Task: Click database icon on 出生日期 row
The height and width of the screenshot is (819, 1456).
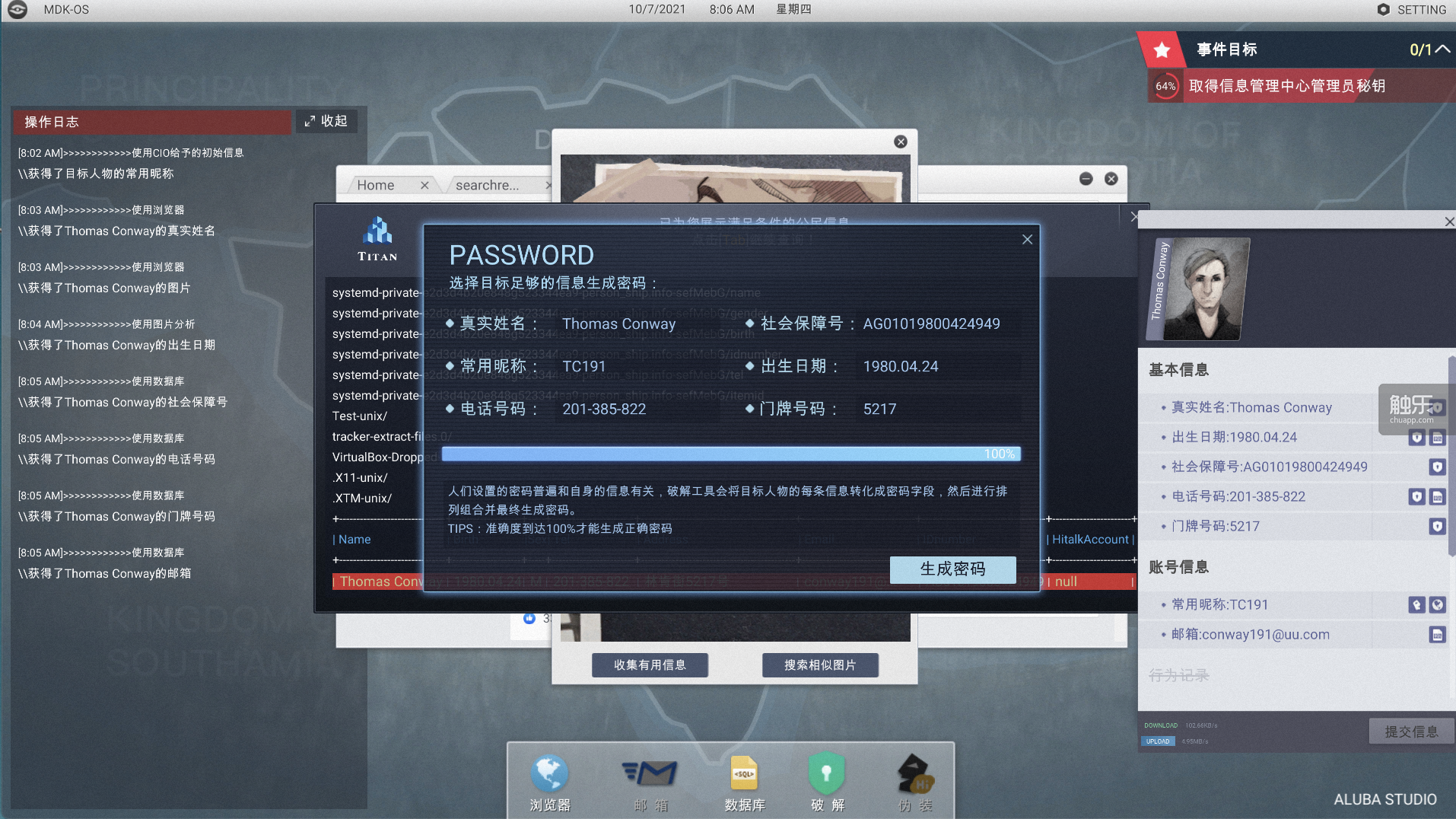Action: click(1437, 438)
